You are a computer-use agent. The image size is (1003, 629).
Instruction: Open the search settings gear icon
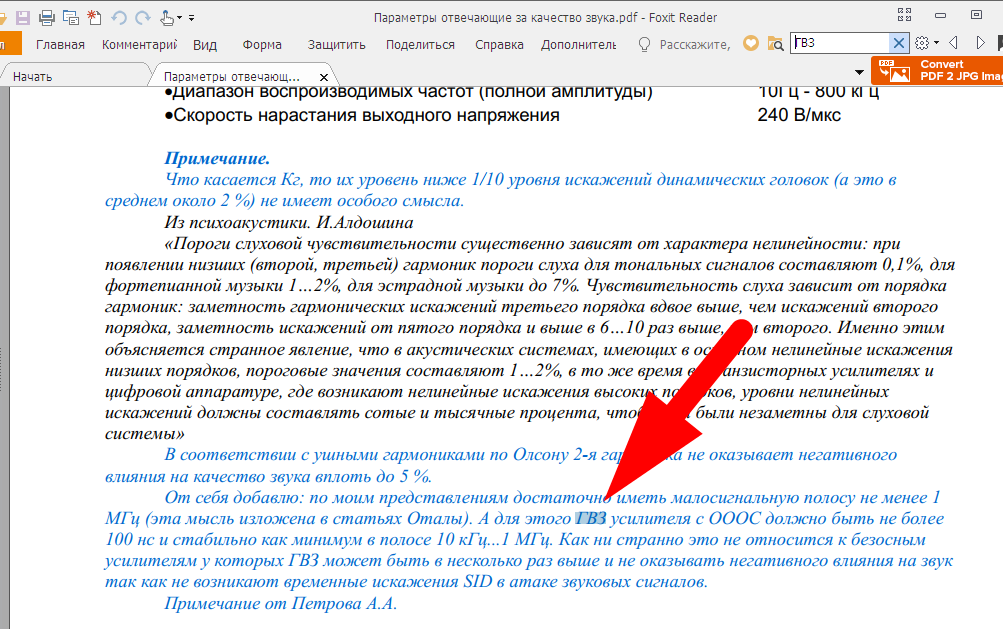tap(922, 43)
